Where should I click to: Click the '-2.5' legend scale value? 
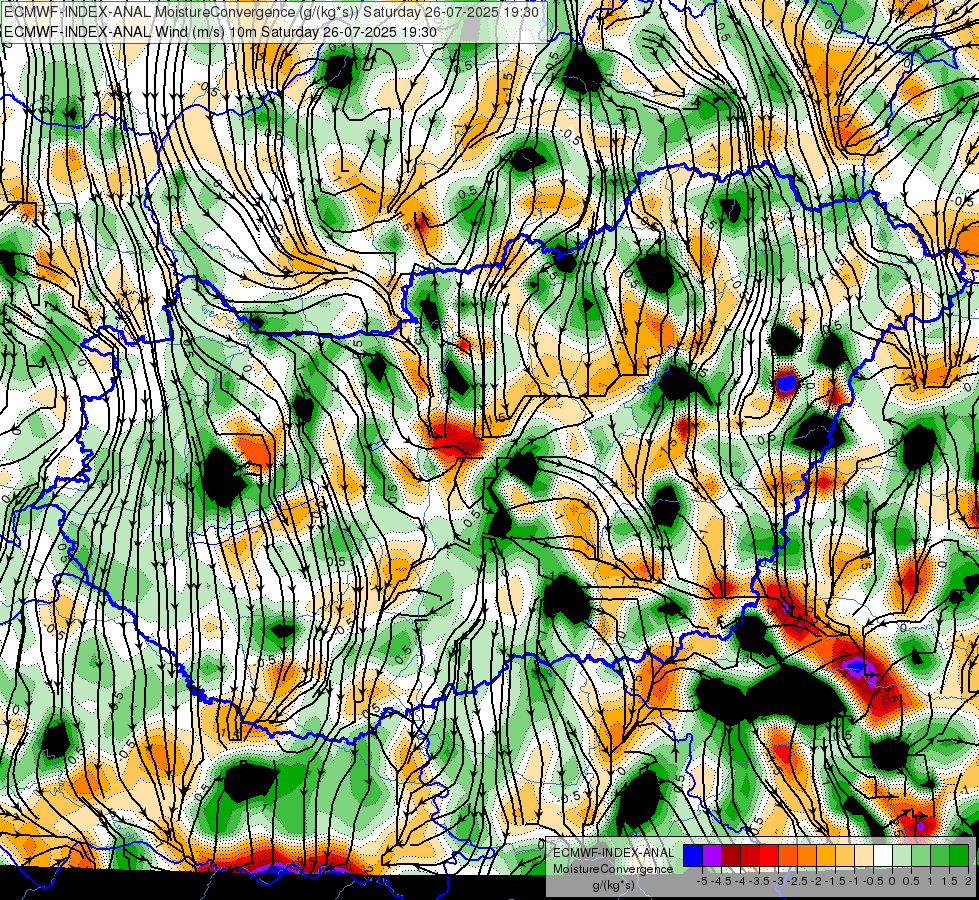798,881
